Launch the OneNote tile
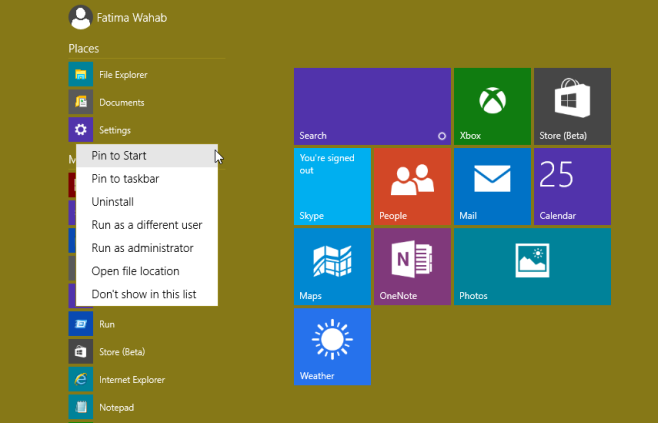The width and height of the screenshot is (658, 423). pyautogui.click(x=413, y=266)
